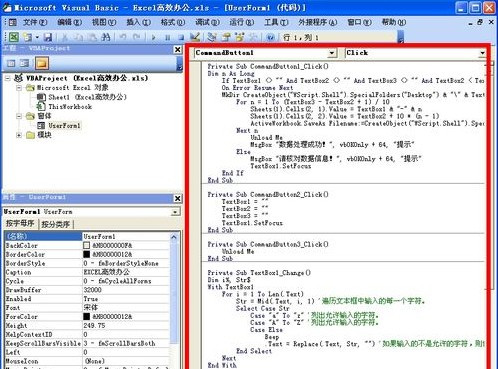
Task: Click the properties list scrollbar up arrow
Action: click(x=174, y=237)
